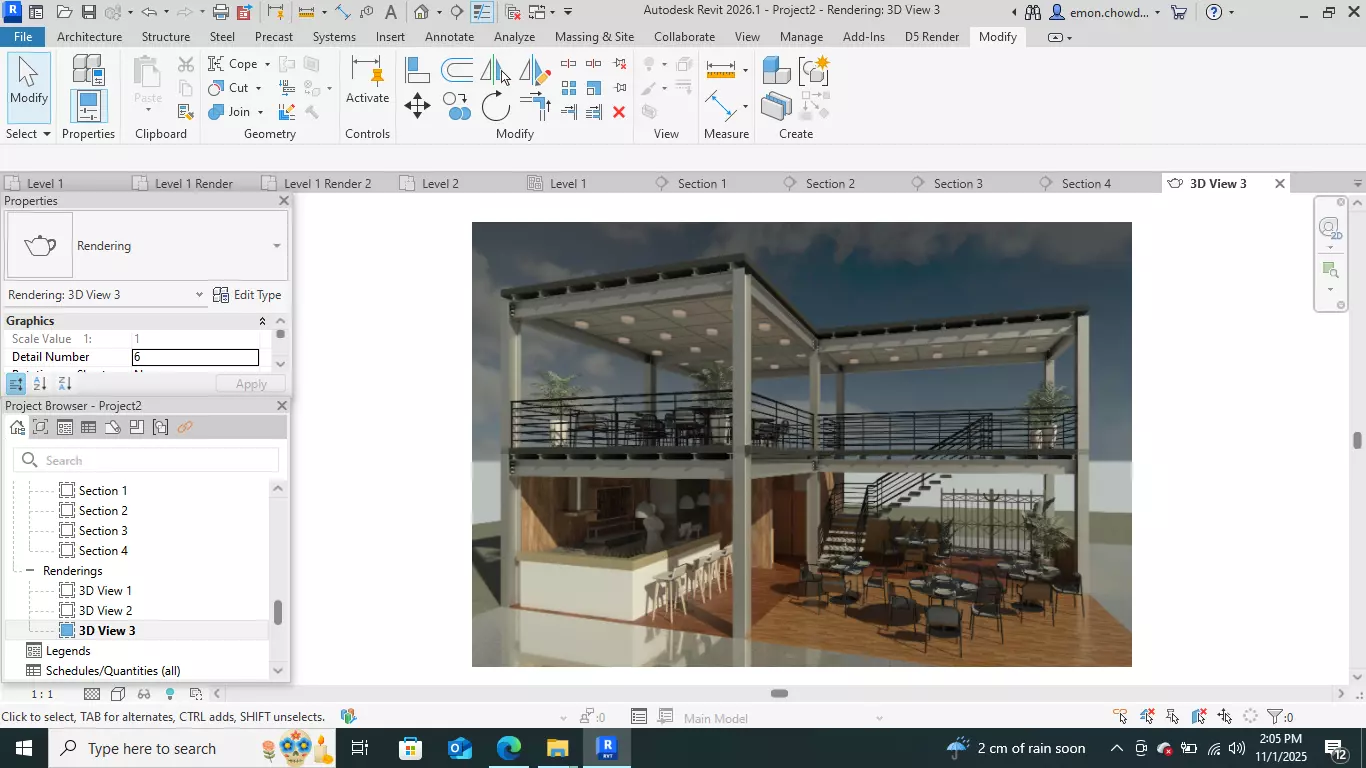Screen dimensions: 1366x768
Task: Switch to the Level 1 Render 2 view tab
Action: pyautogui.click(x=327, y=184)
